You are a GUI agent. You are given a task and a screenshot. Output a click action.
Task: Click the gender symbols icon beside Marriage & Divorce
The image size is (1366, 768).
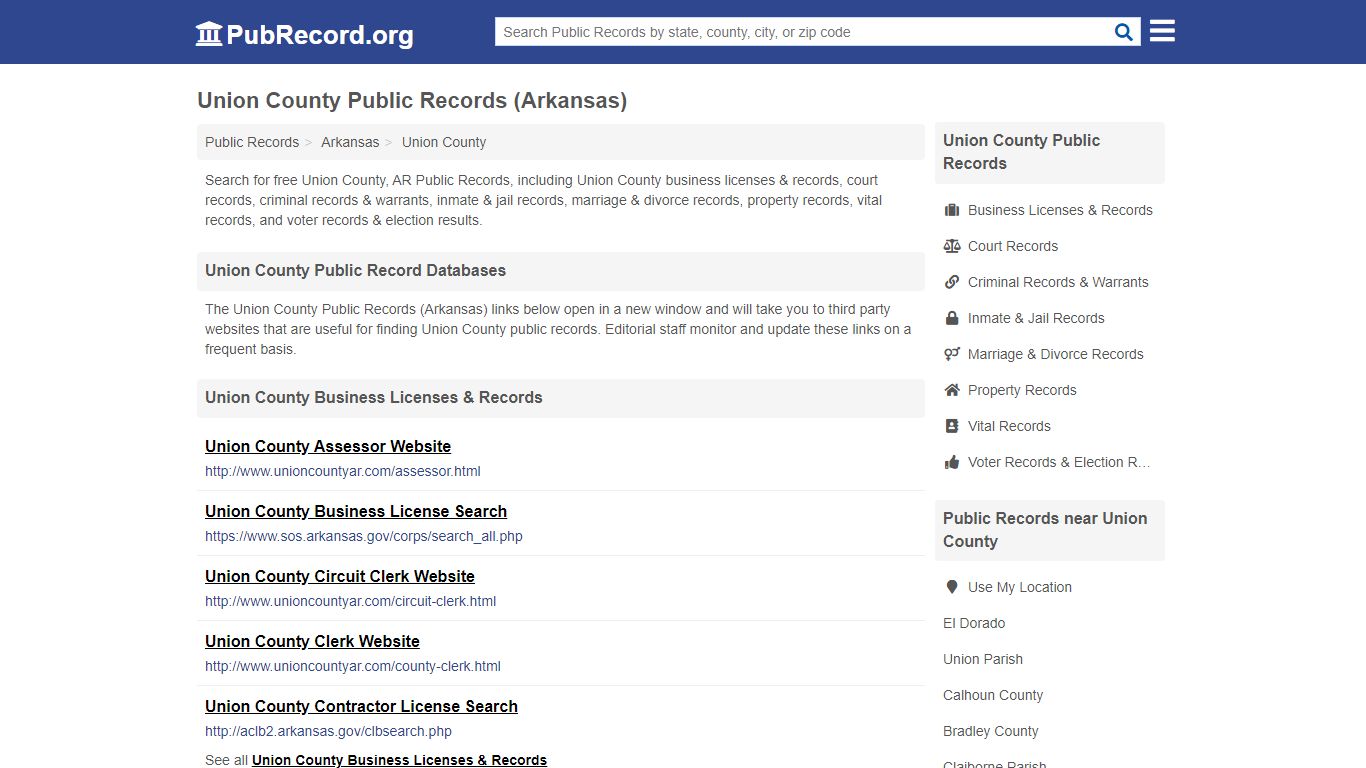[952, 354]
